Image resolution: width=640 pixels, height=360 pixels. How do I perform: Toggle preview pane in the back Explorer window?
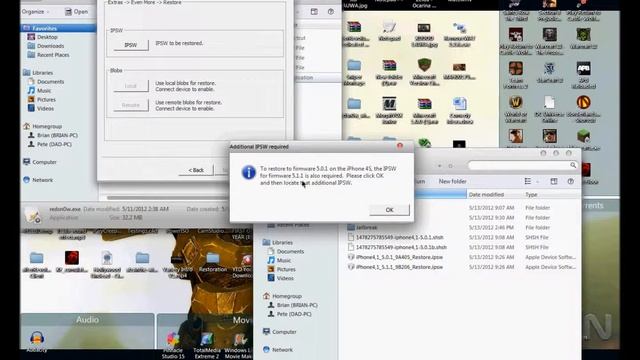coord(314,12)
